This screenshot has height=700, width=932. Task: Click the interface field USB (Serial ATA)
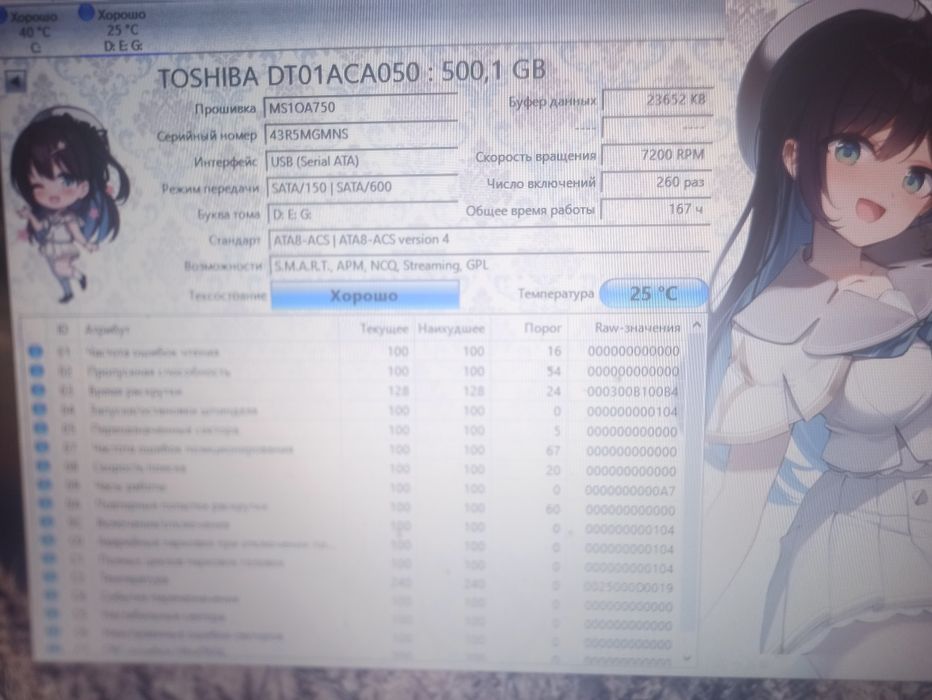[361, 161]
